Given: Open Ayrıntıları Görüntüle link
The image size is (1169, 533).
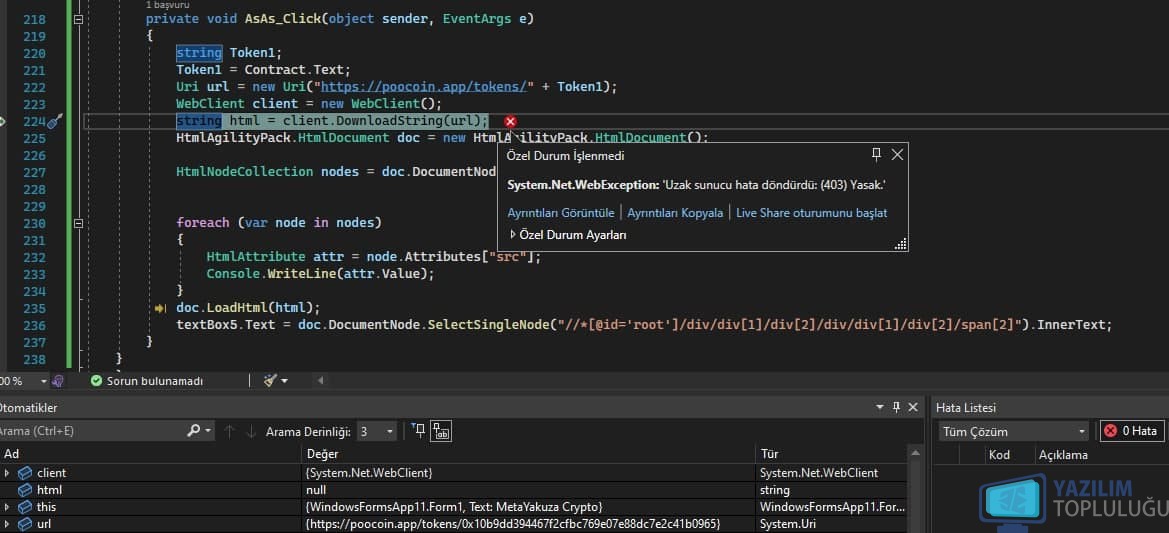Looking at the screenshot, I should (x=561, y=212).
